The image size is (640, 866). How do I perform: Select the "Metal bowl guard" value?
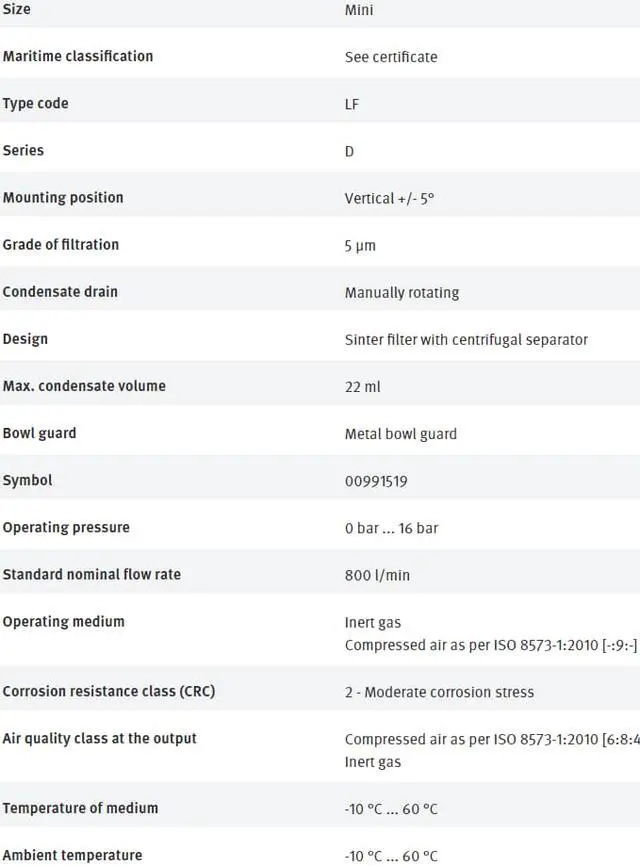click(401, 434)
